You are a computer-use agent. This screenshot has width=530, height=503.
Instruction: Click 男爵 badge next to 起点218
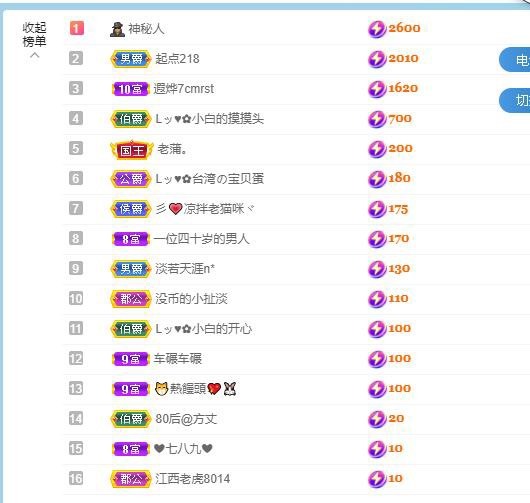(131, 59)
